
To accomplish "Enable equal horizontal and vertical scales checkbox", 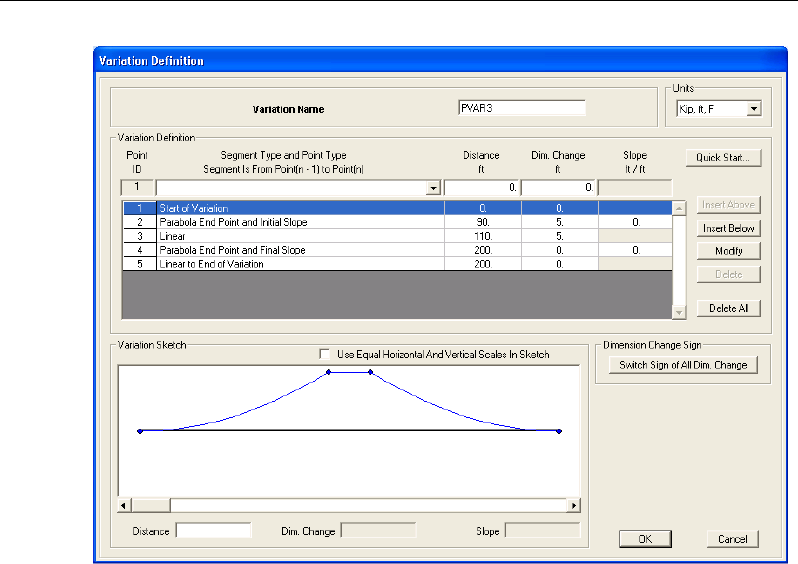I will pos(324,354).
